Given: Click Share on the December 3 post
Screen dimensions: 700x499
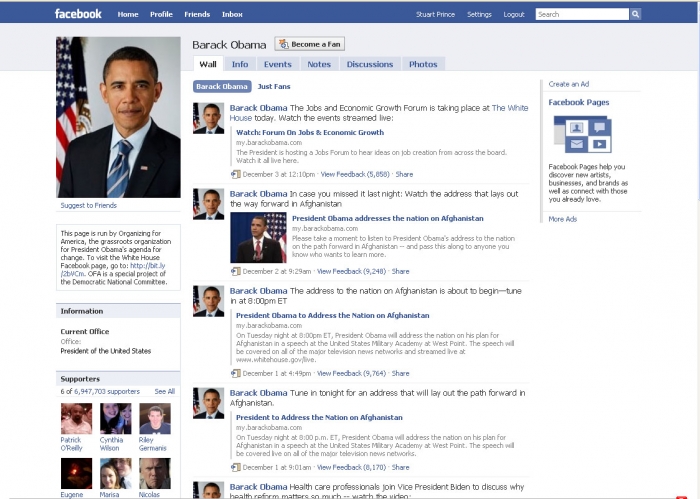Looking at the screenshot, I should tap(404, 174).
